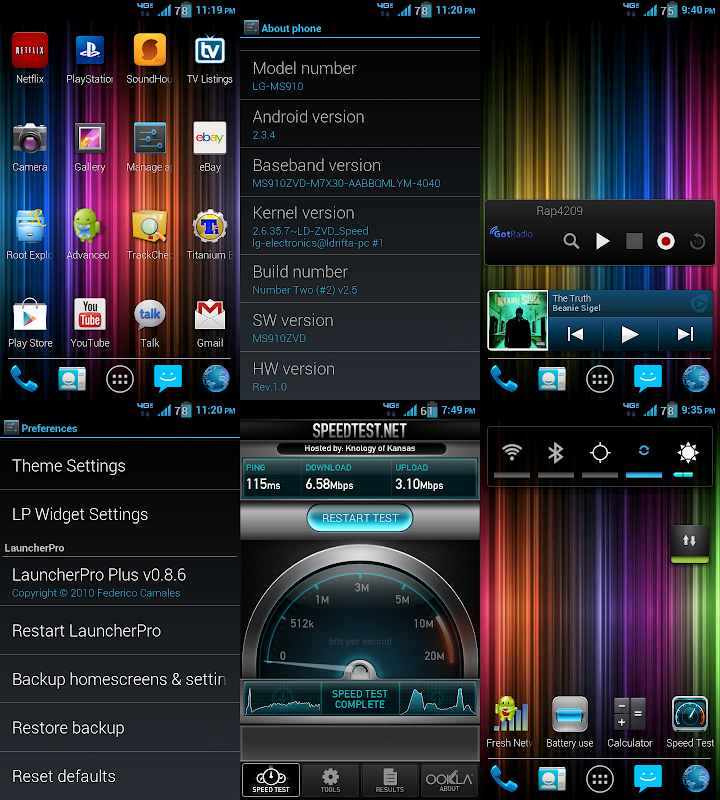Viewport: 720px width, 800px height.
Task: Open the Gallery app
Action: coord(90,138)
